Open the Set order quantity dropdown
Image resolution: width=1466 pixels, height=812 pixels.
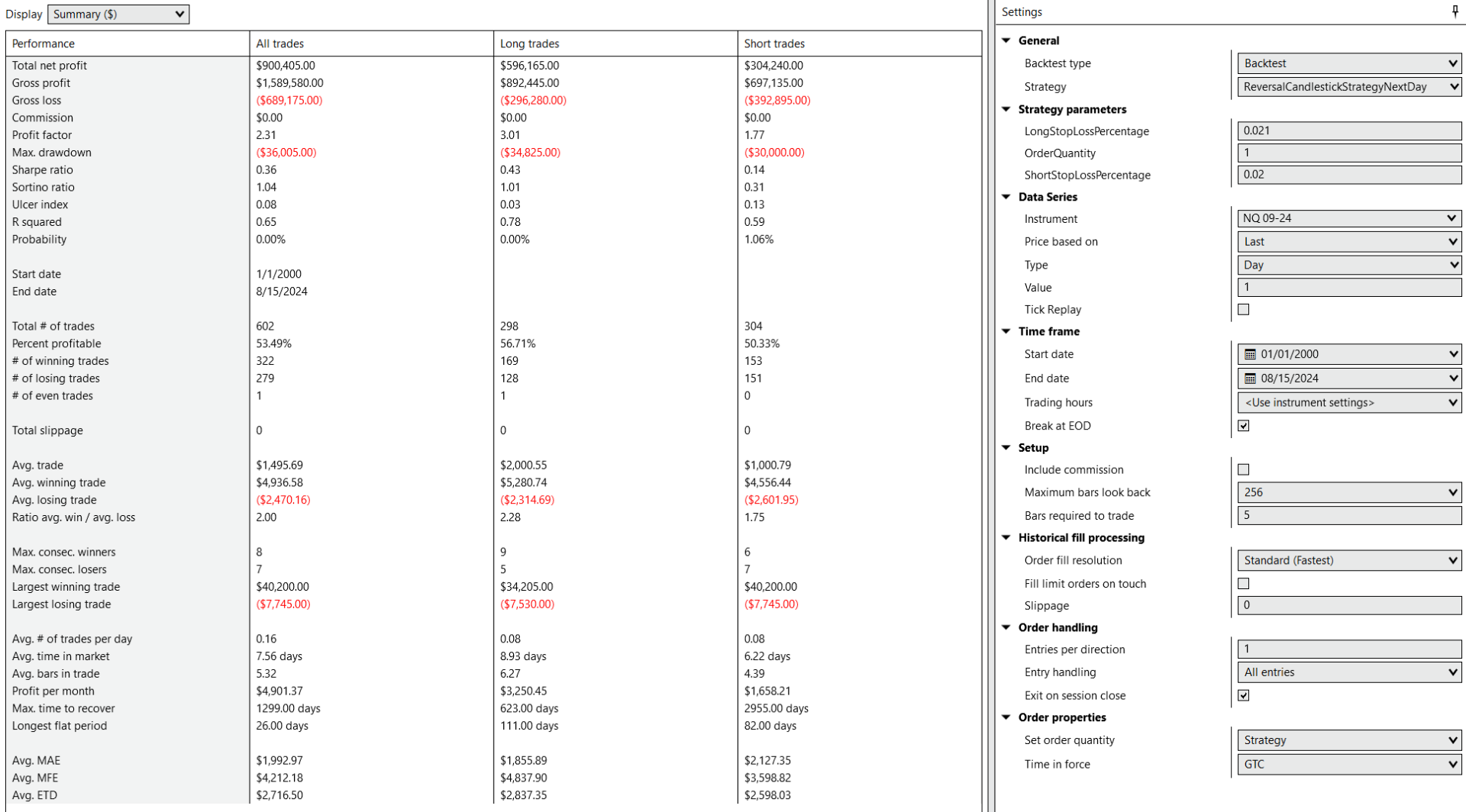[x=1349, y=740]
